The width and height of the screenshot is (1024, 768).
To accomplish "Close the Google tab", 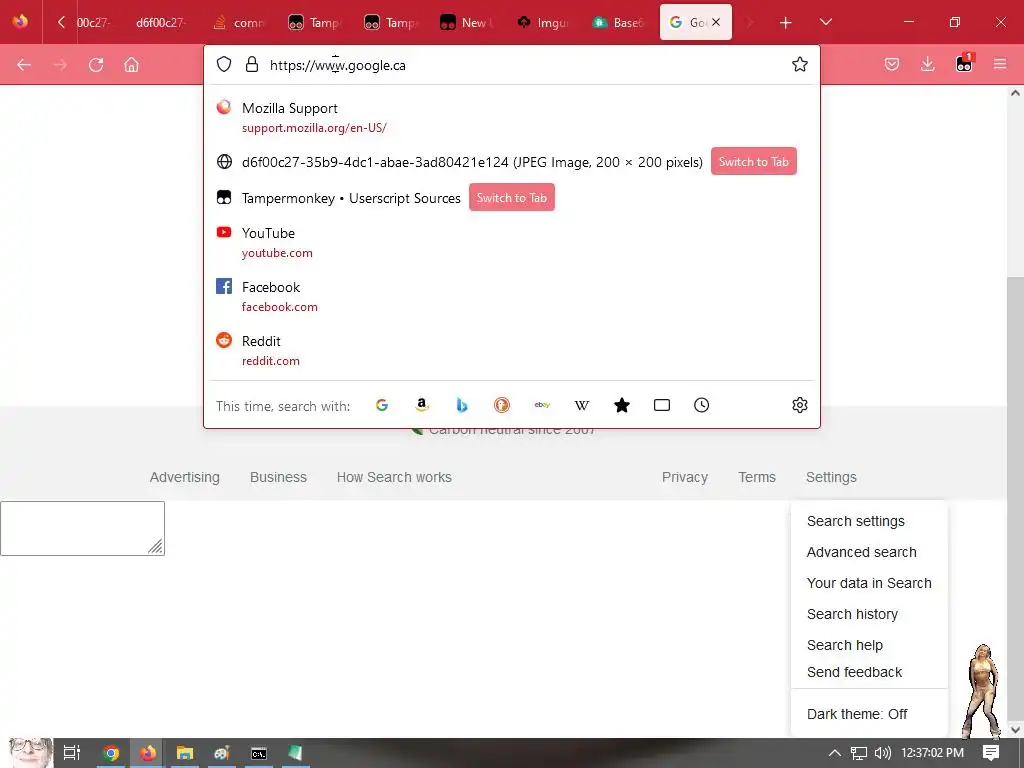I will coord(716,22).
